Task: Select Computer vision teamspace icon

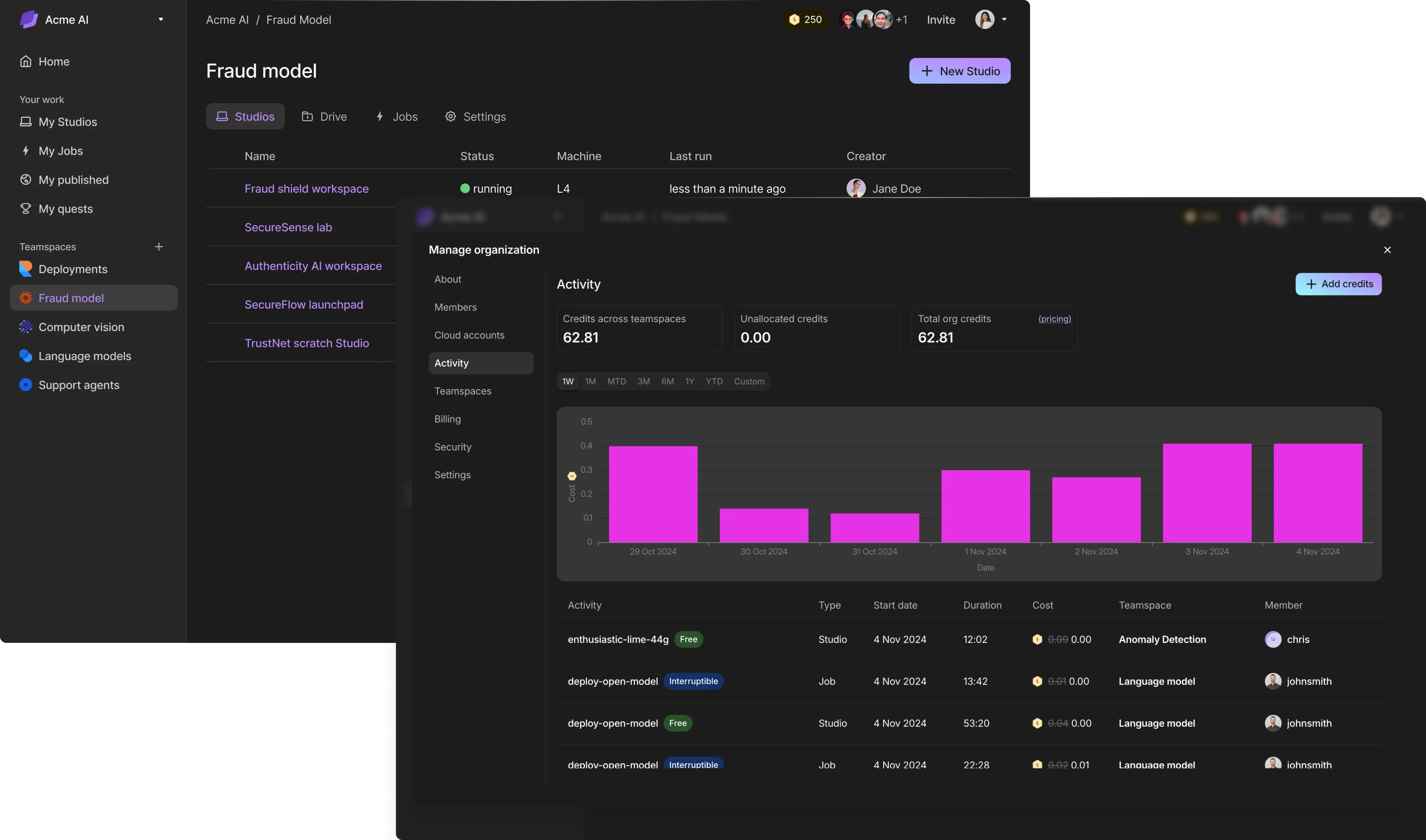Action: click(x=25, y=327)
